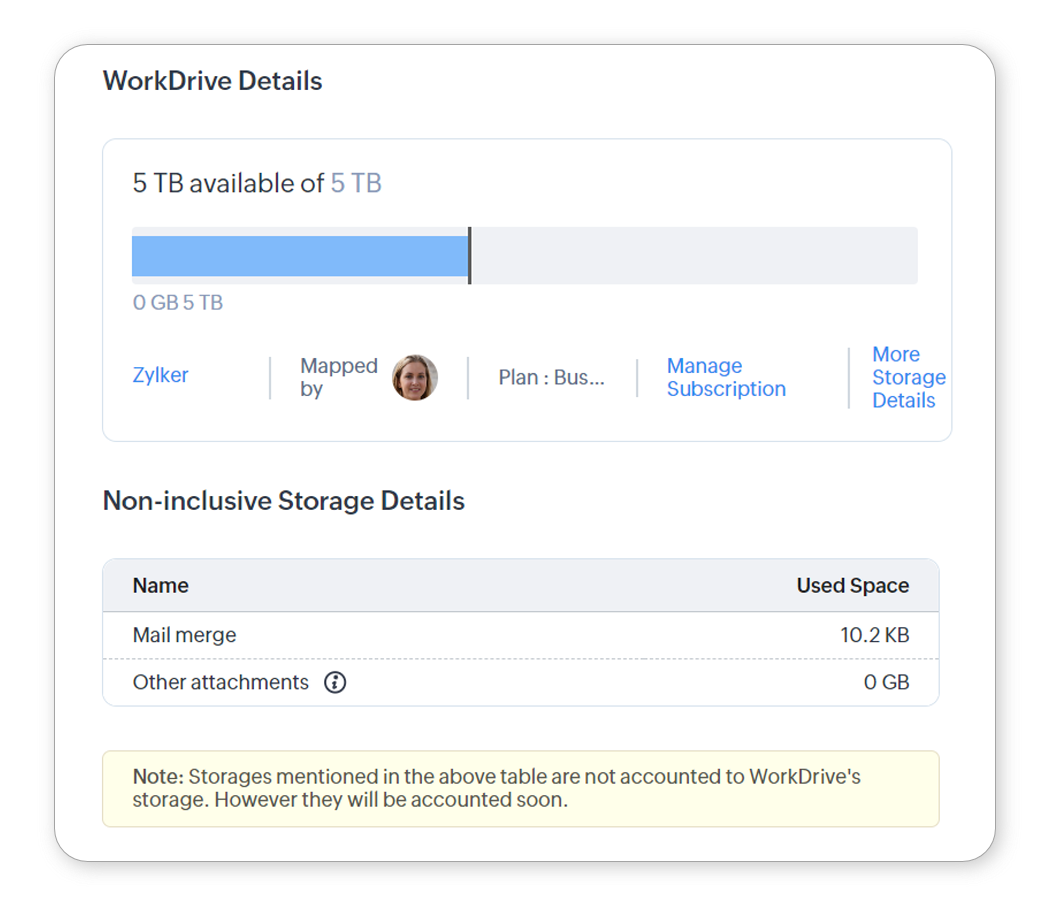Click the blue filled portion of storage bar
Image resolution: width=1056 pixels, height=916 pixels.
tap(299, 256)
